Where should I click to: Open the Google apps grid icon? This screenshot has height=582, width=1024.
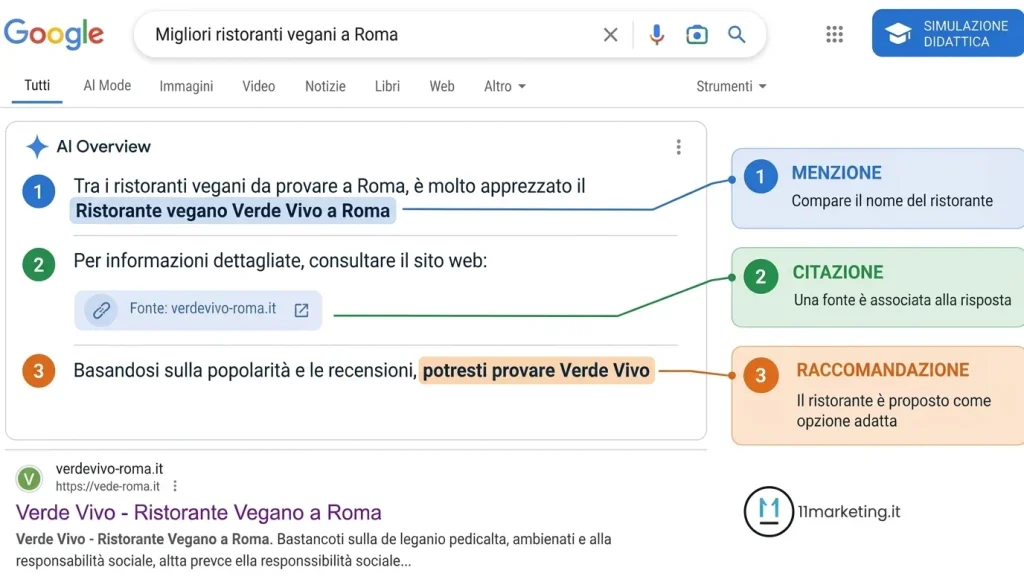click(x=834, y=34)
